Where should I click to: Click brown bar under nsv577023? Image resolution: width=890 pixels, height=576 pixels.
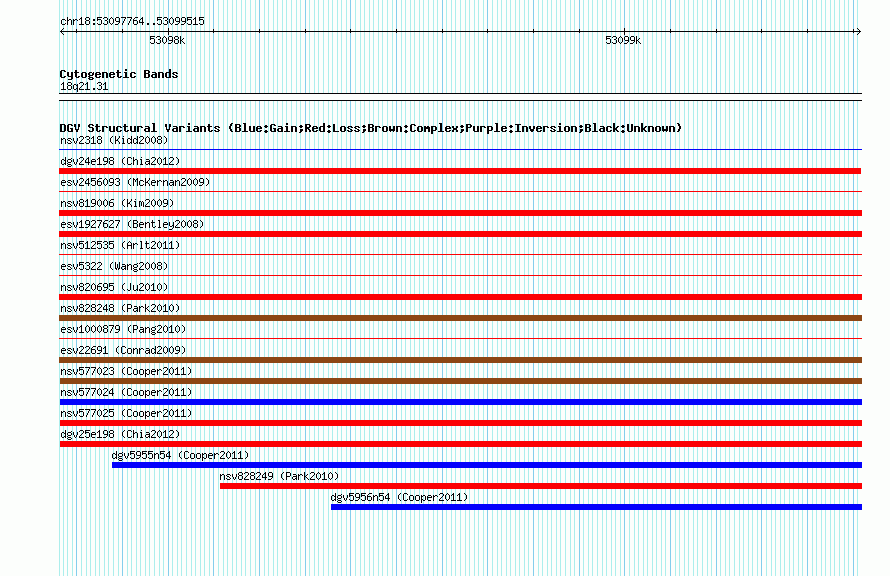pos(460,381)
